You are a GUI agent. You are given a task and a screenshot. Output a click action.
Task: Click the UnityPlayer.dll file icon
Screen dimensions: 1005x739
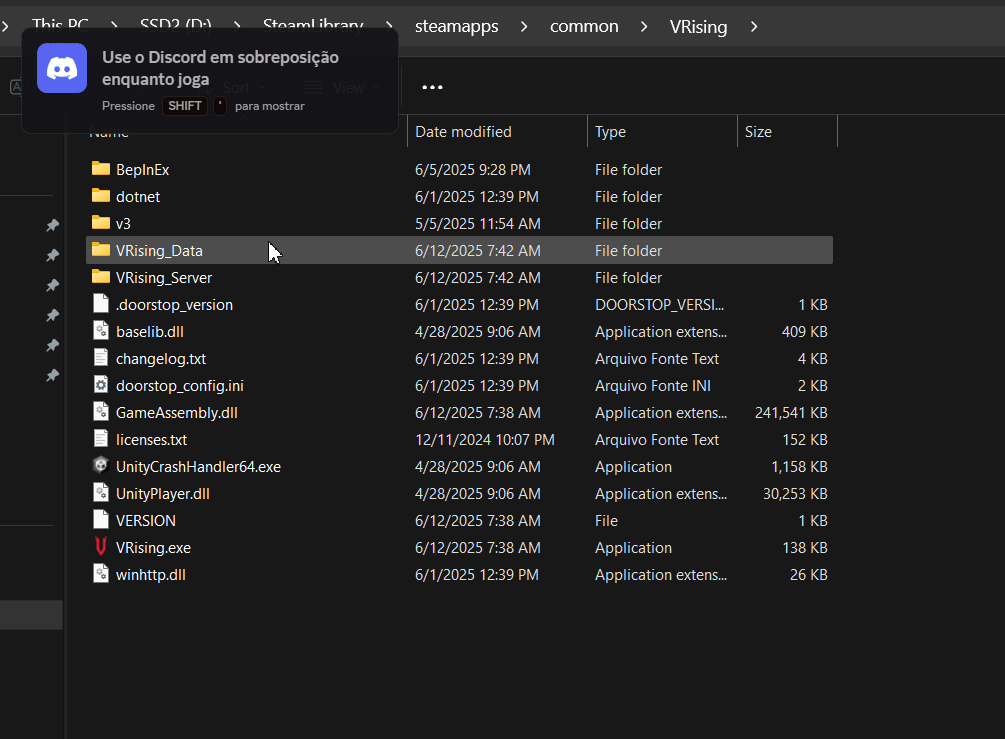[101, 492]
